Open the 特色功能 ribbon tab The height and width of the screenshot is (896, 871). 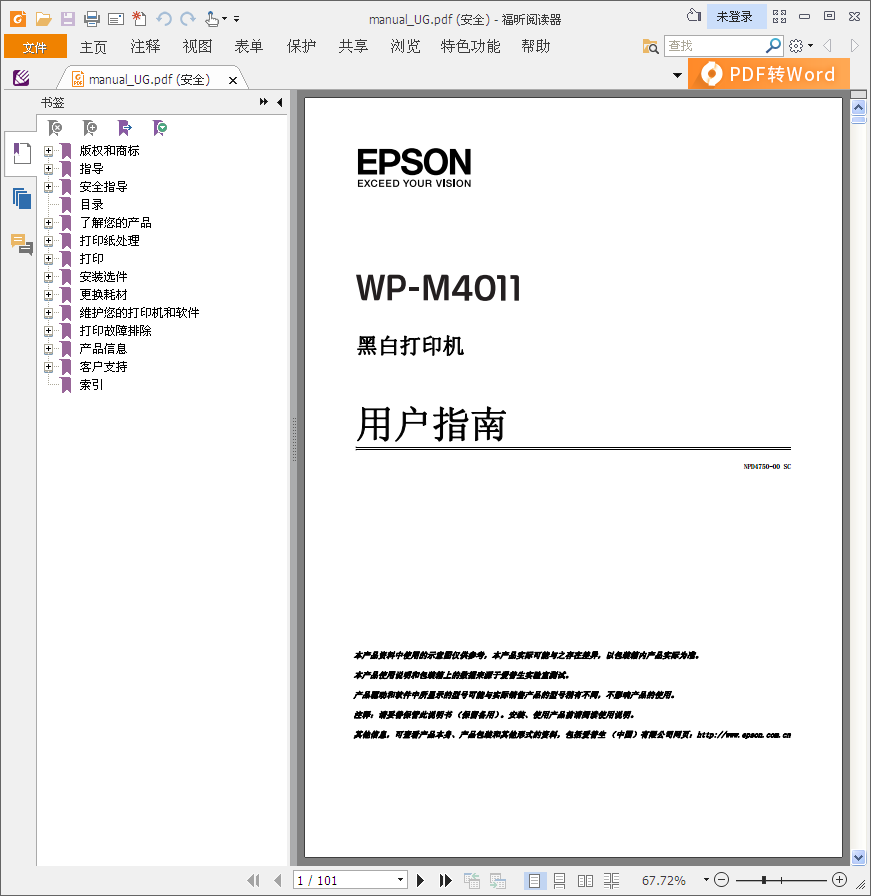tap(470, 47)
